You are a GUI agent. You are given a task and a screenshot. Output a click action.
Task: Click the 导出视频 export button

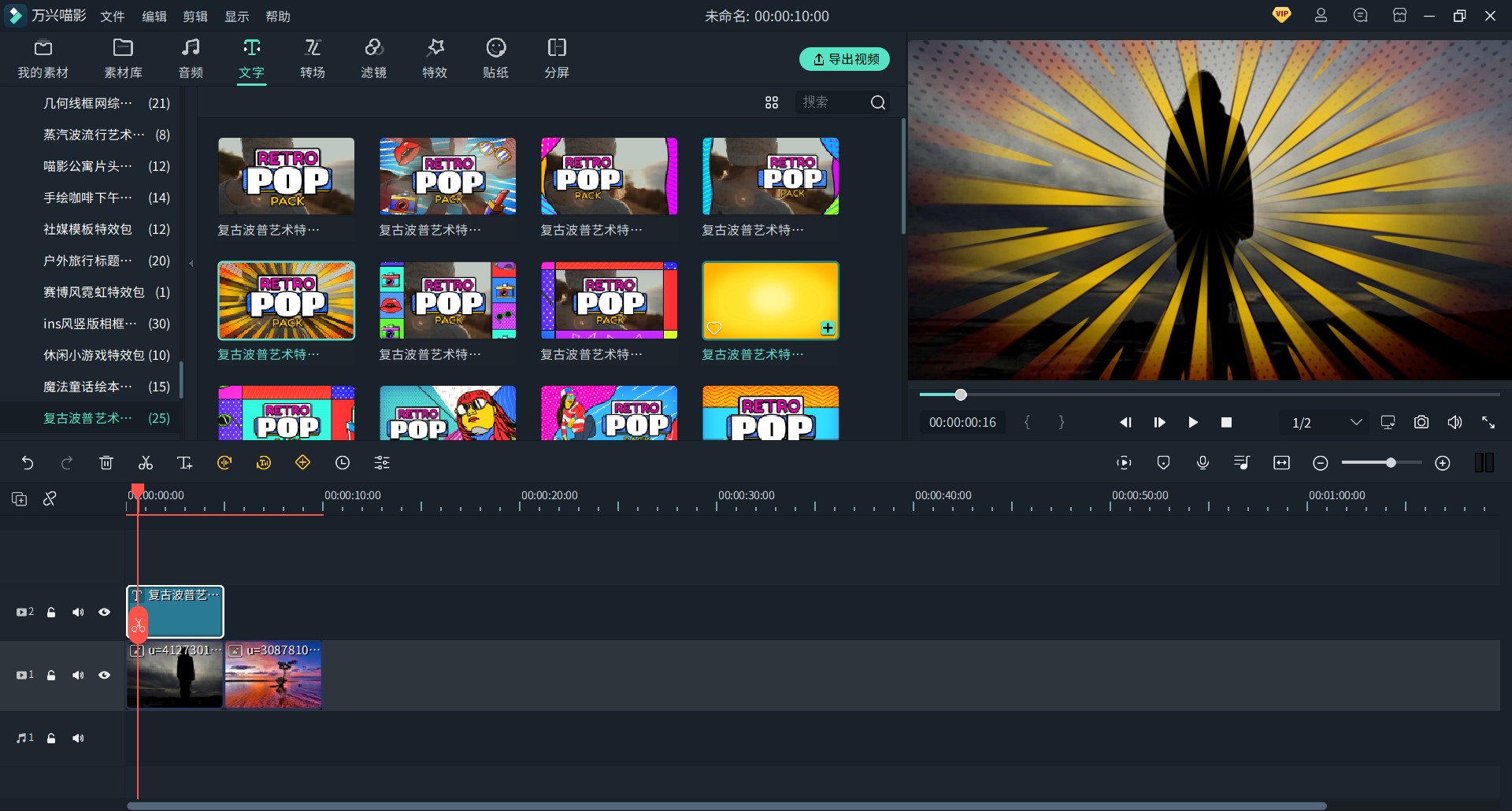(x=844, y=59)
